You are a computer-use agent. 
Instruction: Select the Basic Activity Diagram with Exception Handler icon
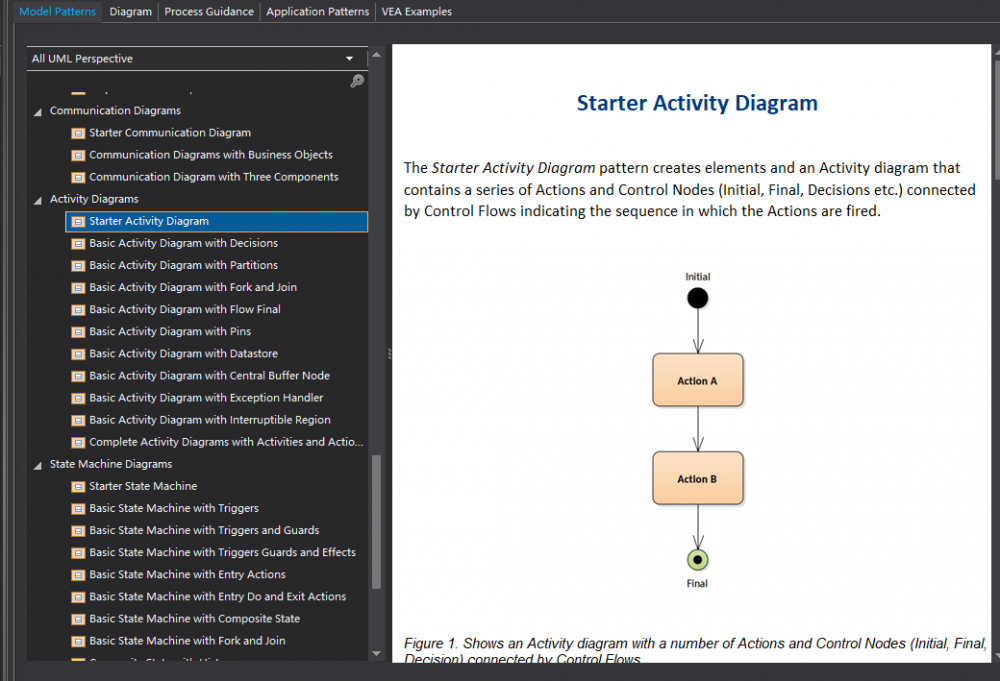pos(78,397)
